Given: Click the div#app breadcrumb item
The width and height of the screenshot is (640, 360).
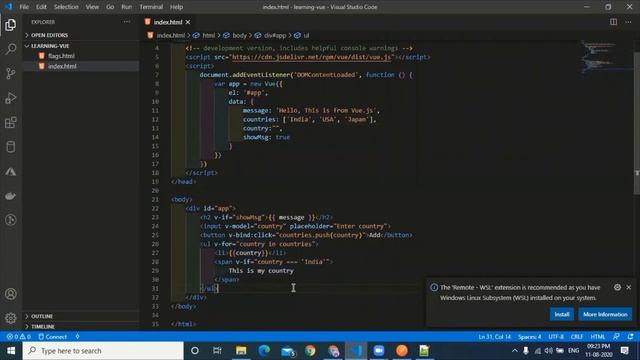Looking at the screenshot, I should tap(275, 36).
